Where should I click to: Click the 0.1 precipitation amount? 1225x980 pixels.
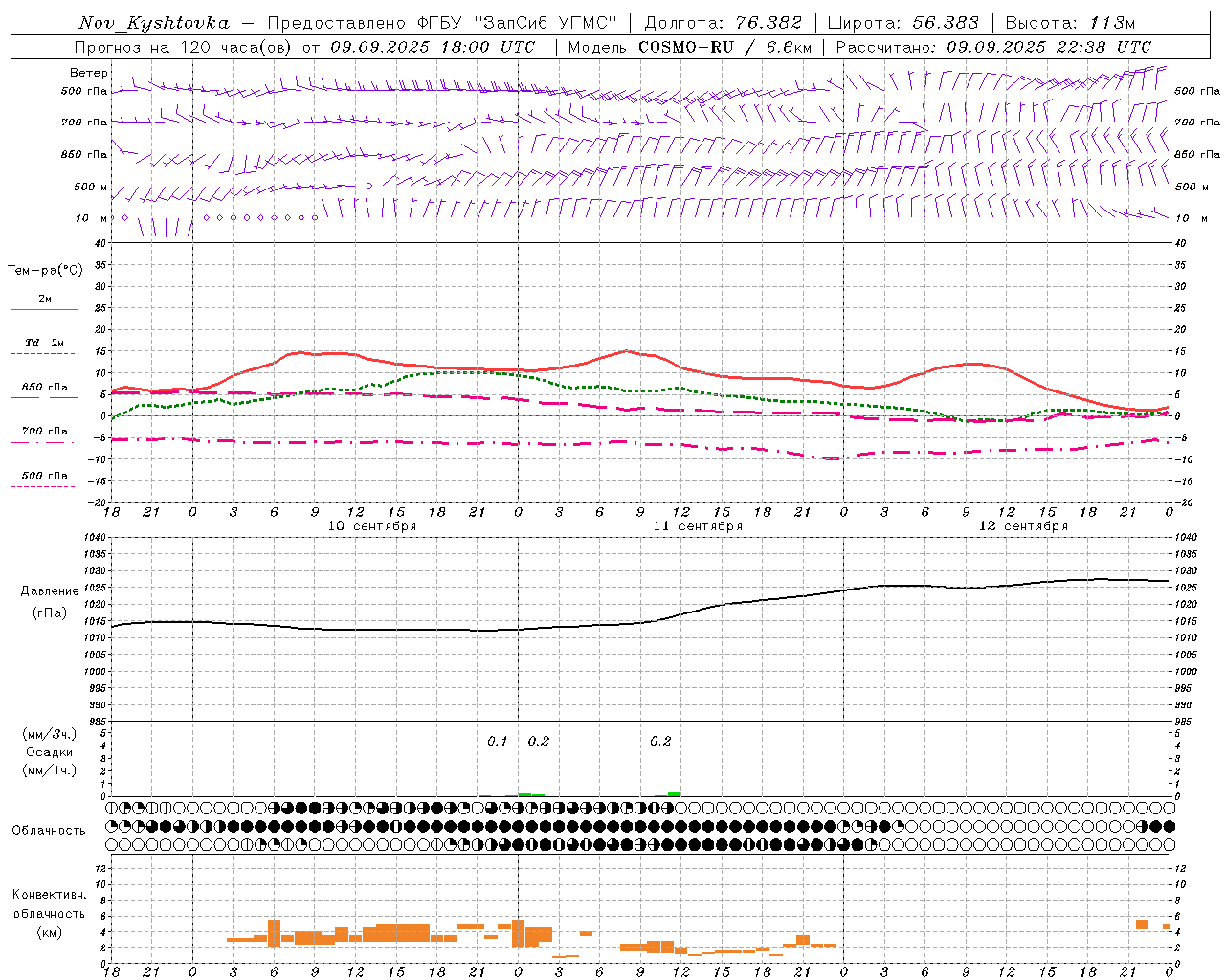tap(498, 742)
